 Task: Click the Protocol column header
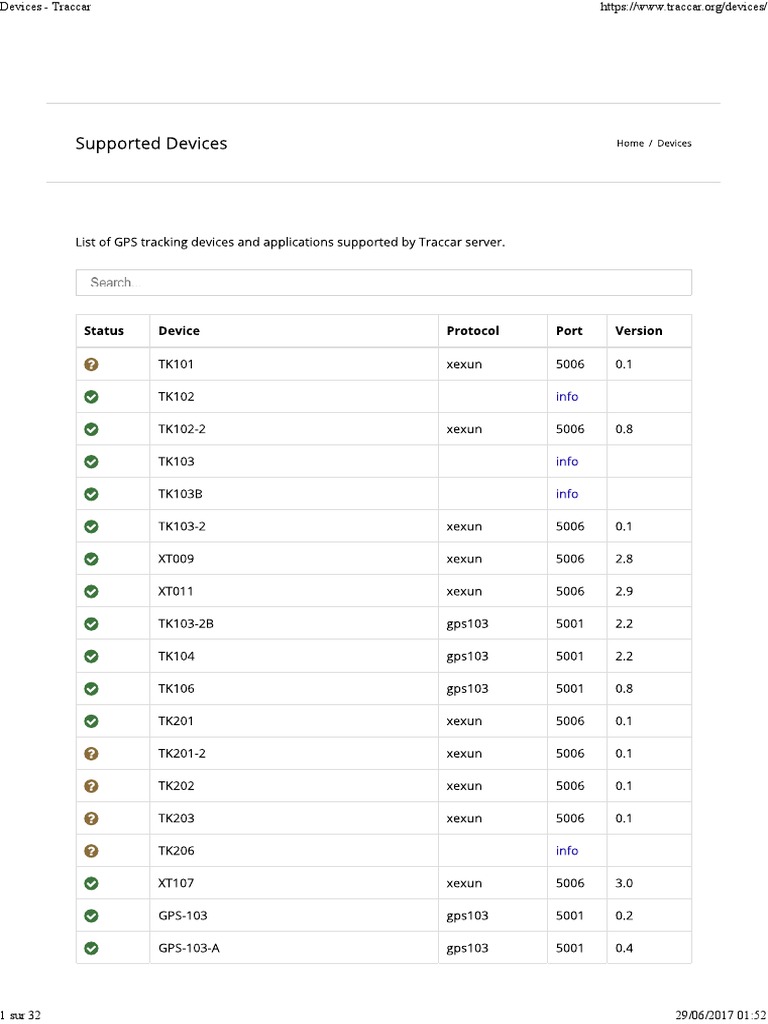click(x=473, y=331)
